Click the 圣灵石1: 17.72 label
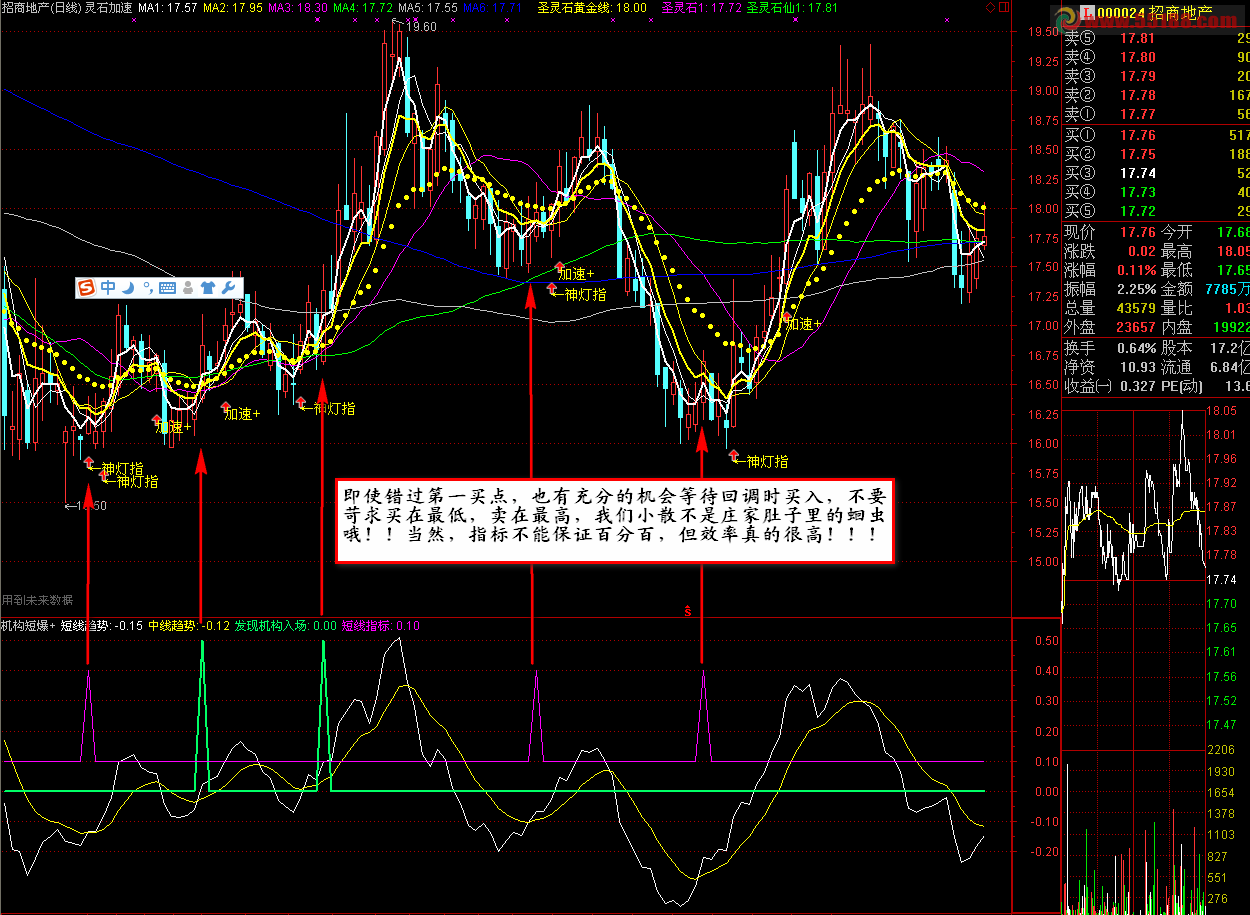Screen dimensions: 1250x915 click(702, 7)
